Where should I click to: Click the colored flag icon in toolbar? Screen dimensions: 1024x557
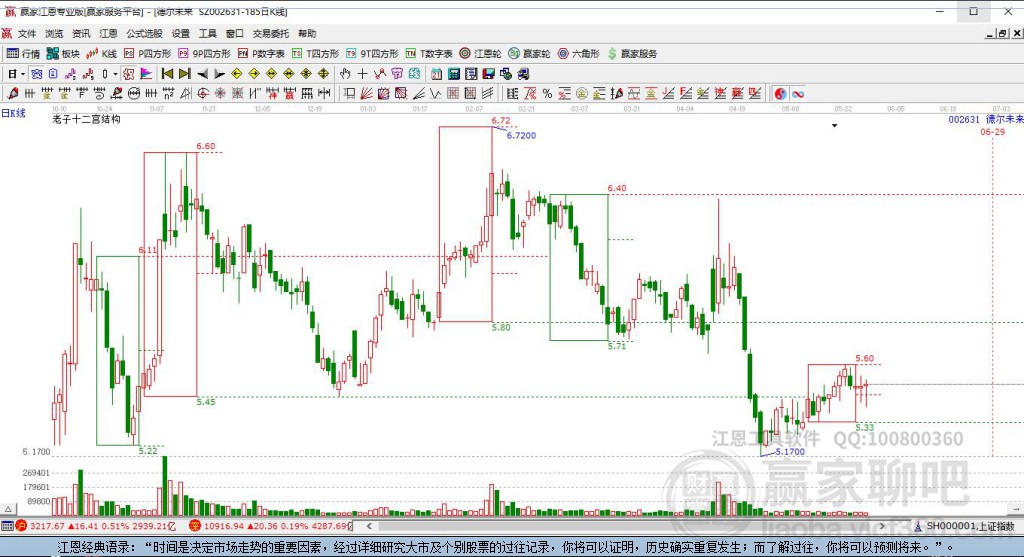(x=146, y=74)
